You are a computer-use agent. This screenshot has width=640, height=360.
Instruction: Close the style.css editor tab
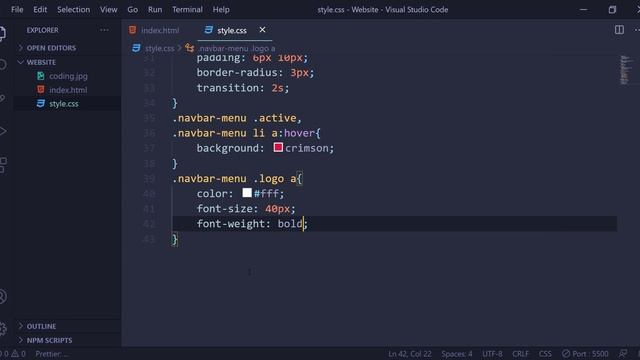tap(262, 30)
